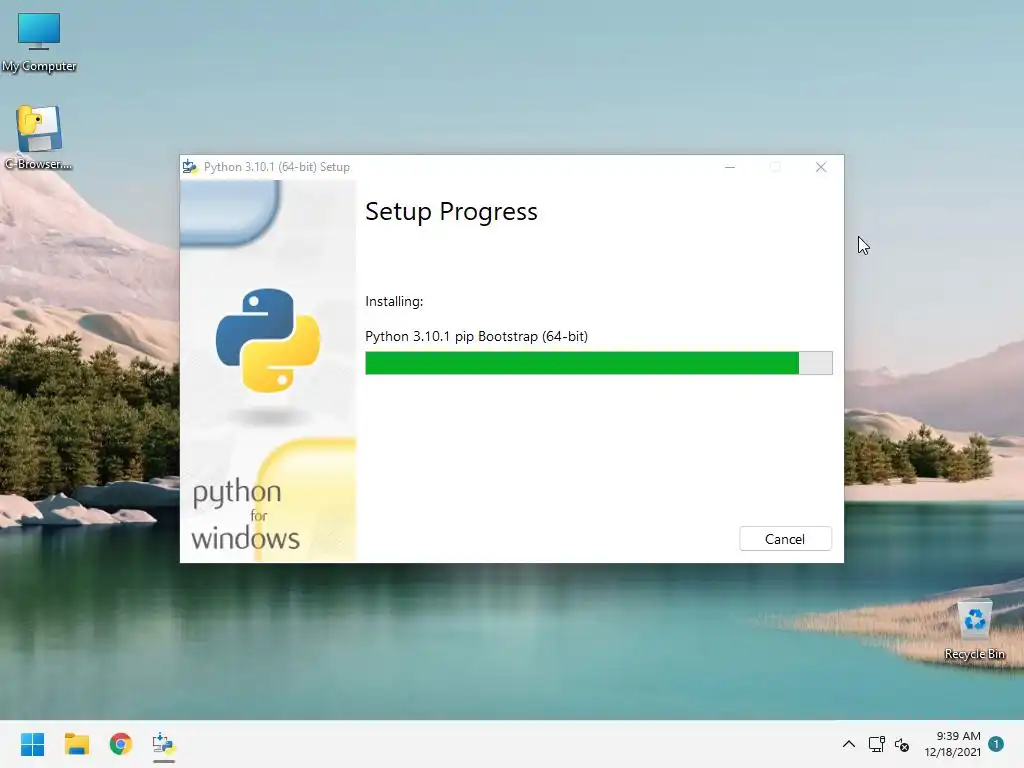Select the 'Python 3.10.1 pip Bootstrap (64-bit)' text
Viewport: 1024px width, 768px height.
[476, 336]
